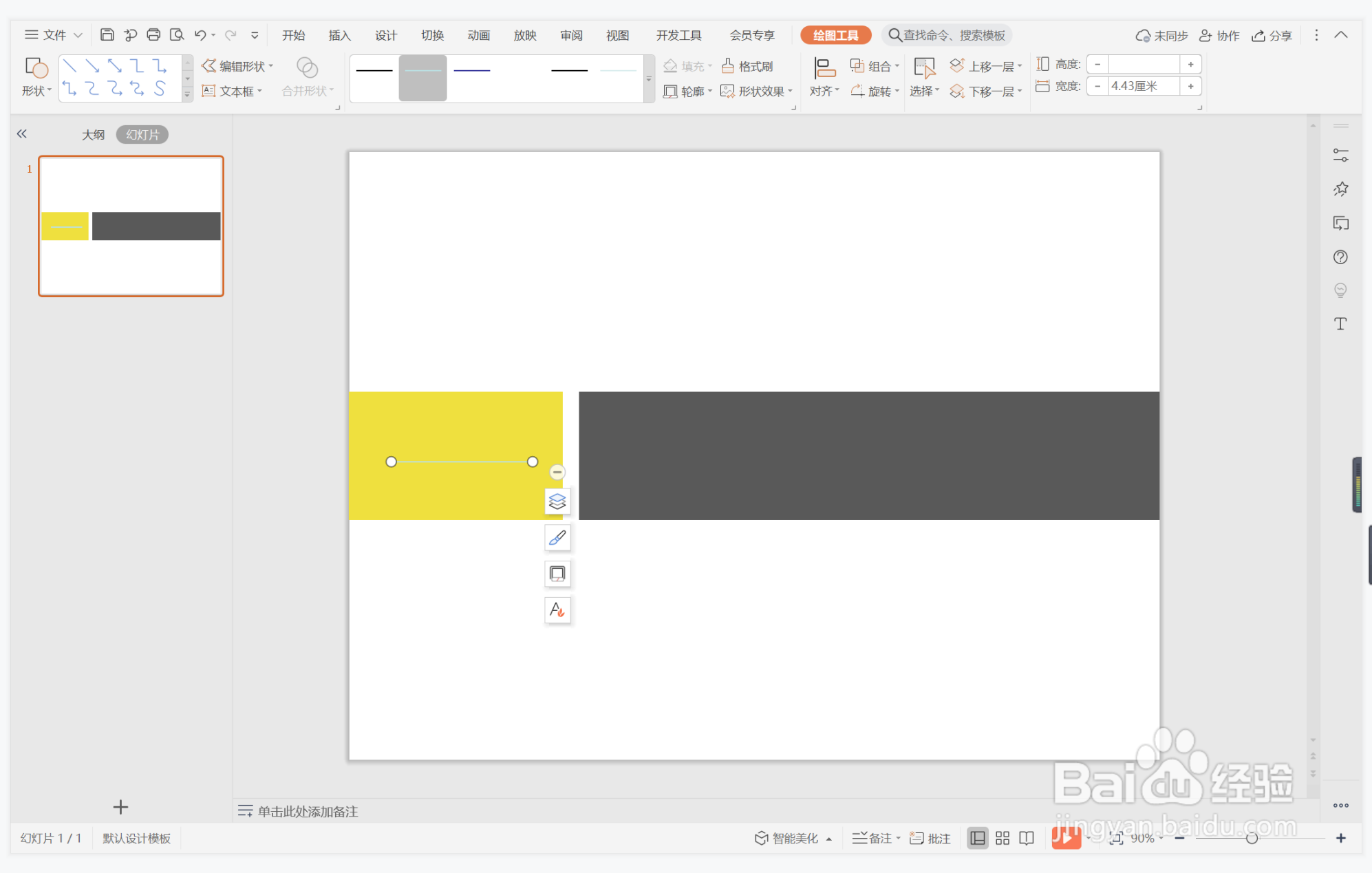Screen dimensions: 1372x873
Task: Open the 文件 menu dropdown
Action: pyautogui.click(x=53, y=34)
